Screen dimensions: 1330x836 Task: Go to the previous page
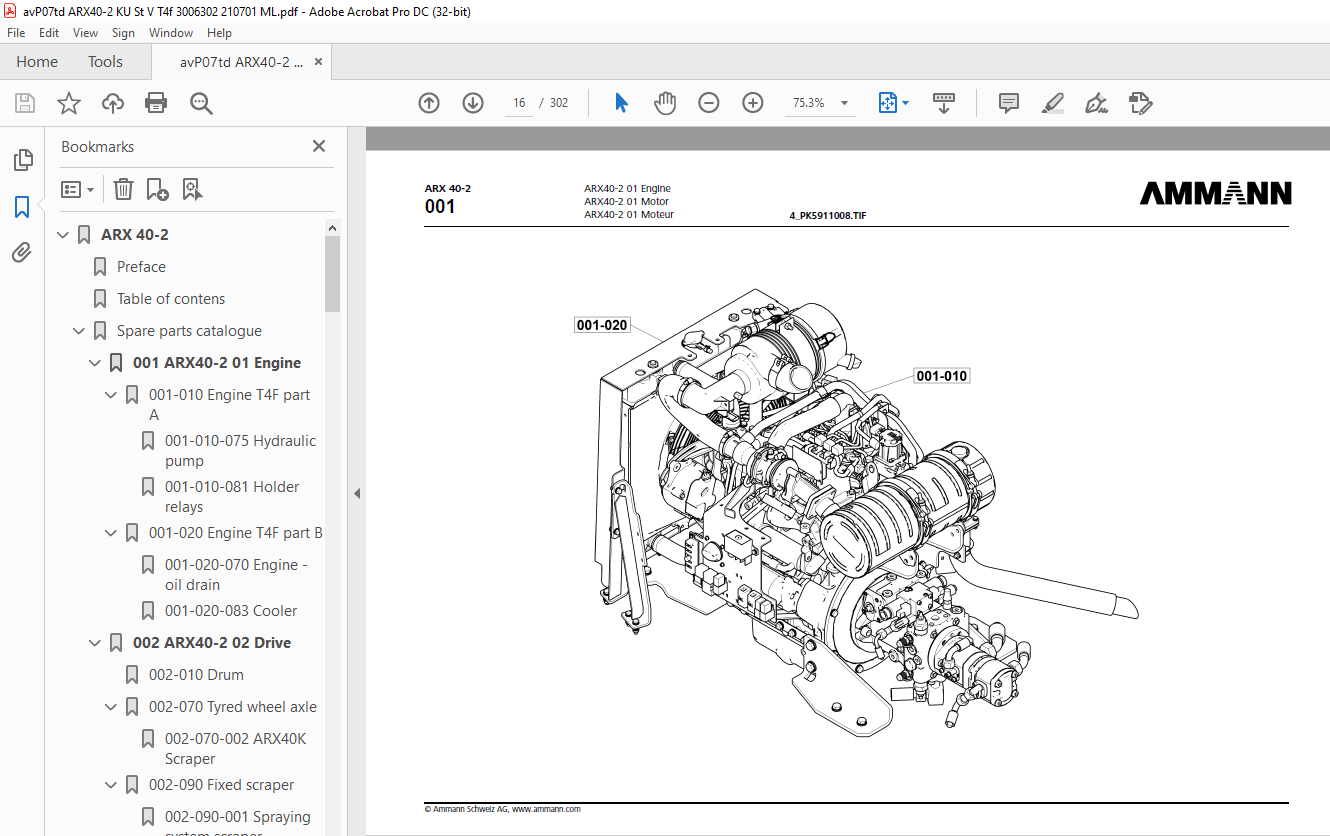pyautogui.click(x=429, y=103)
